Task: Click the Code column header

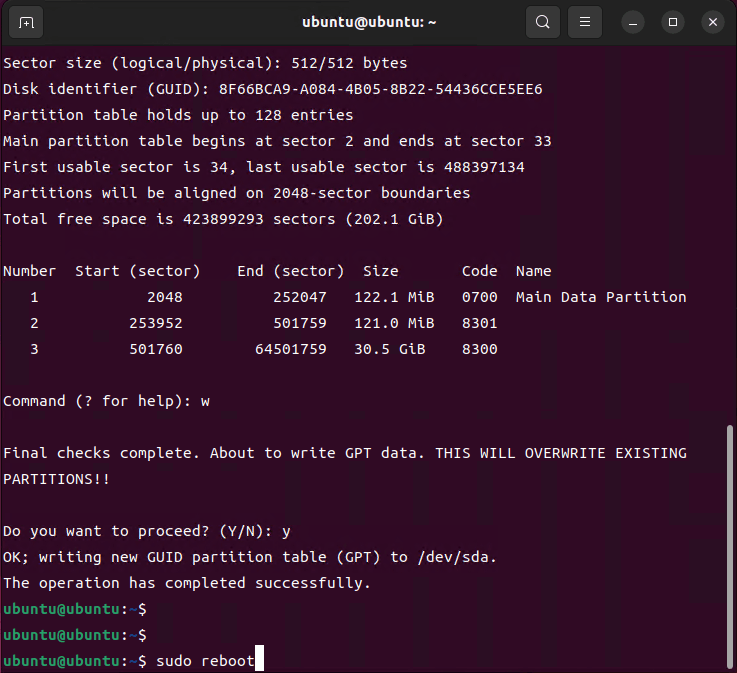Action: point(479,271)
